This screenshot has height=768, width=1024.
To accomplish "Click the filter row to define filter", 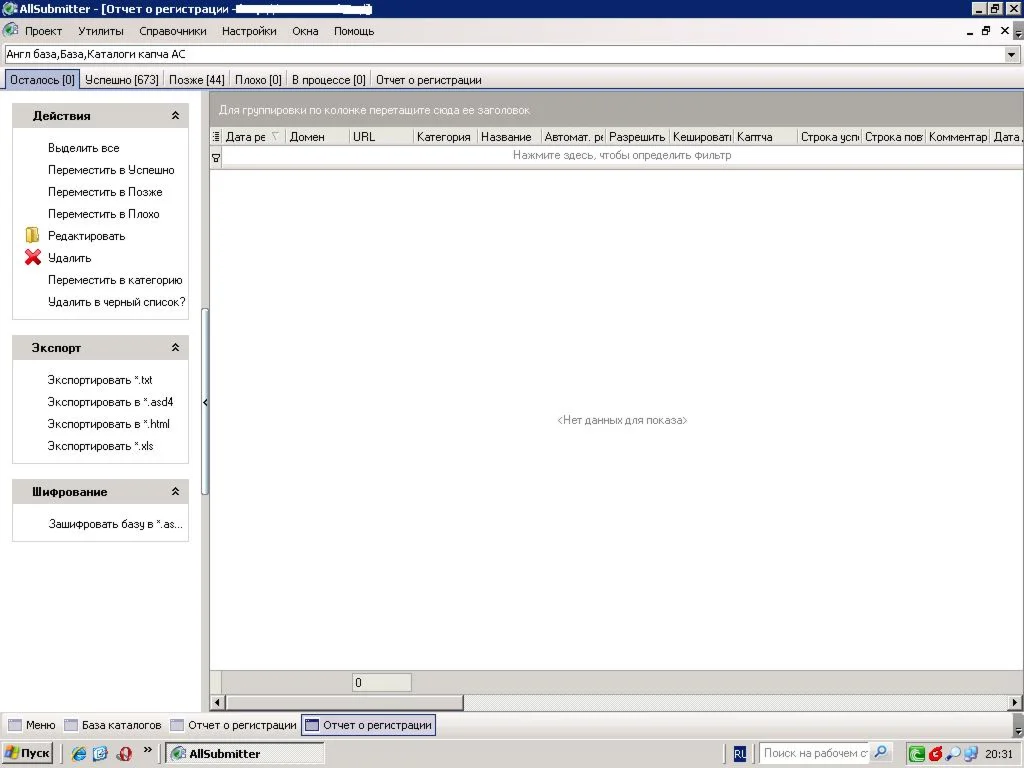I will point(622,155).
